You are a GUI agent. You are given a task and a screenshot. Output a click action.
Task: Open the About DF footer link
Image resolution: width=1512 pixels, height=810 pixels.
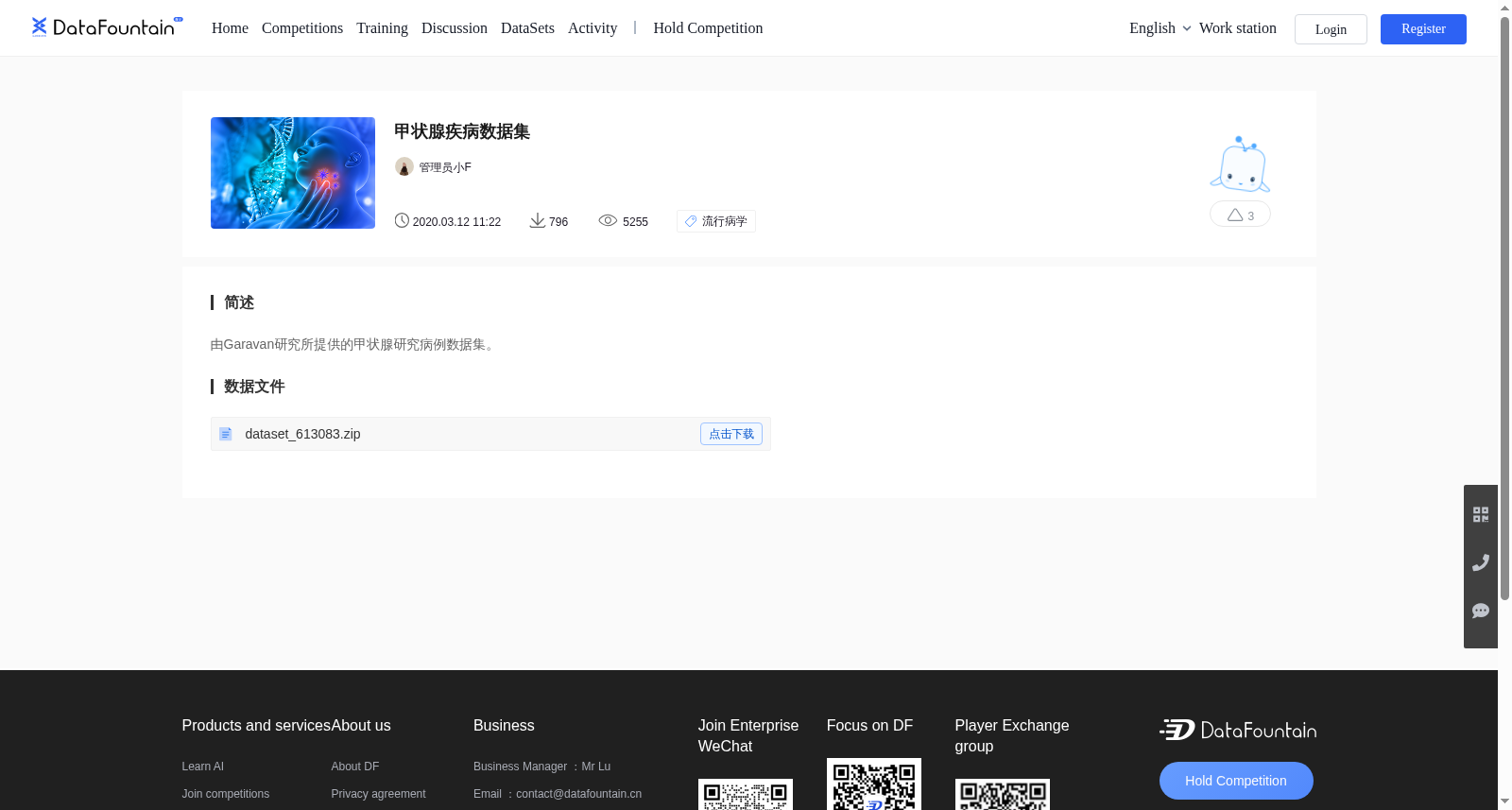pyautogui.click(x=355, y=767)
